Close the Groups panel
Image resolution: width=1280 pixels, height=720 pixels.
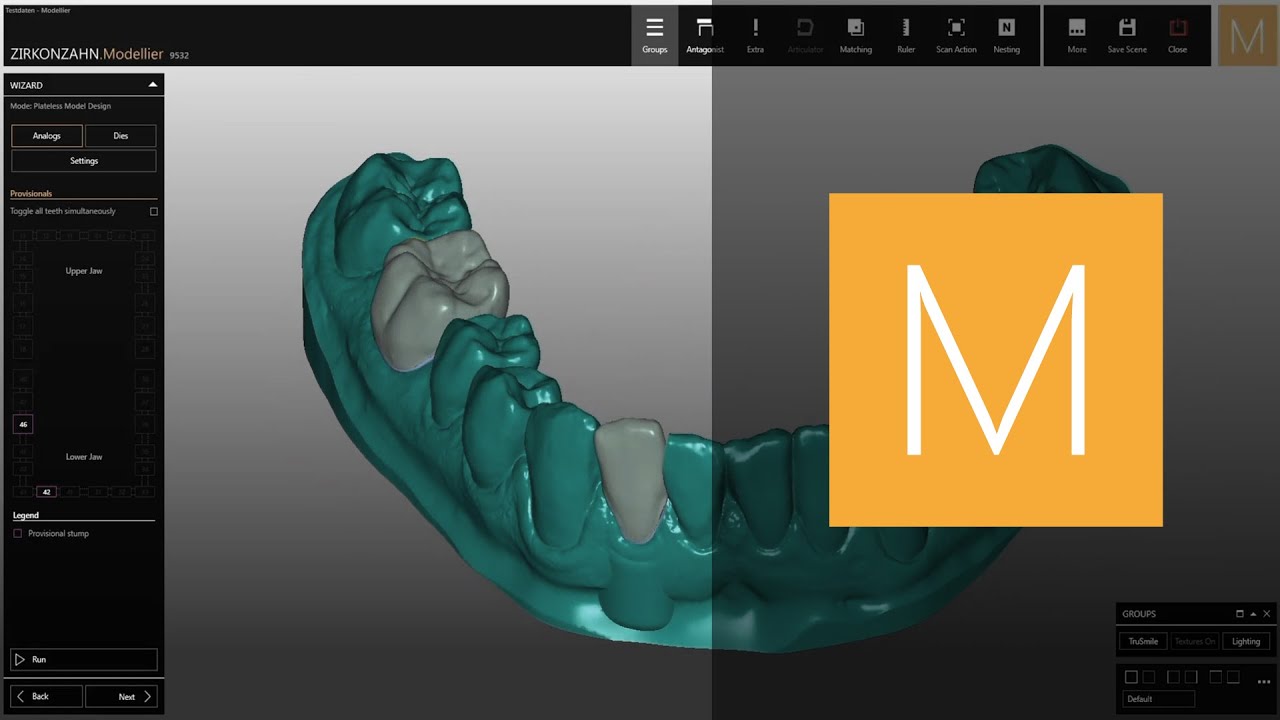[1267, 614]
